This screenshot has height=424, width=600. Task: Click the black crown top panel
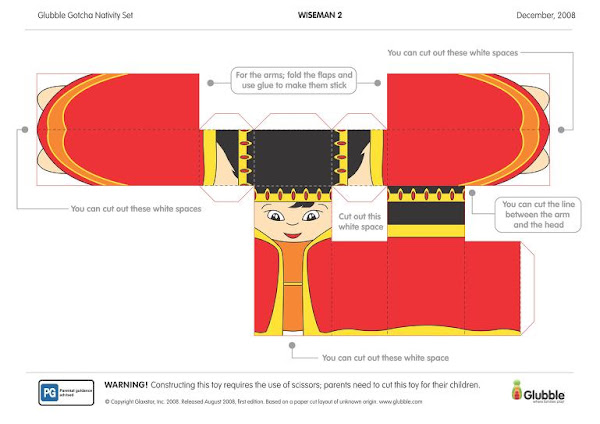point(293,158)
